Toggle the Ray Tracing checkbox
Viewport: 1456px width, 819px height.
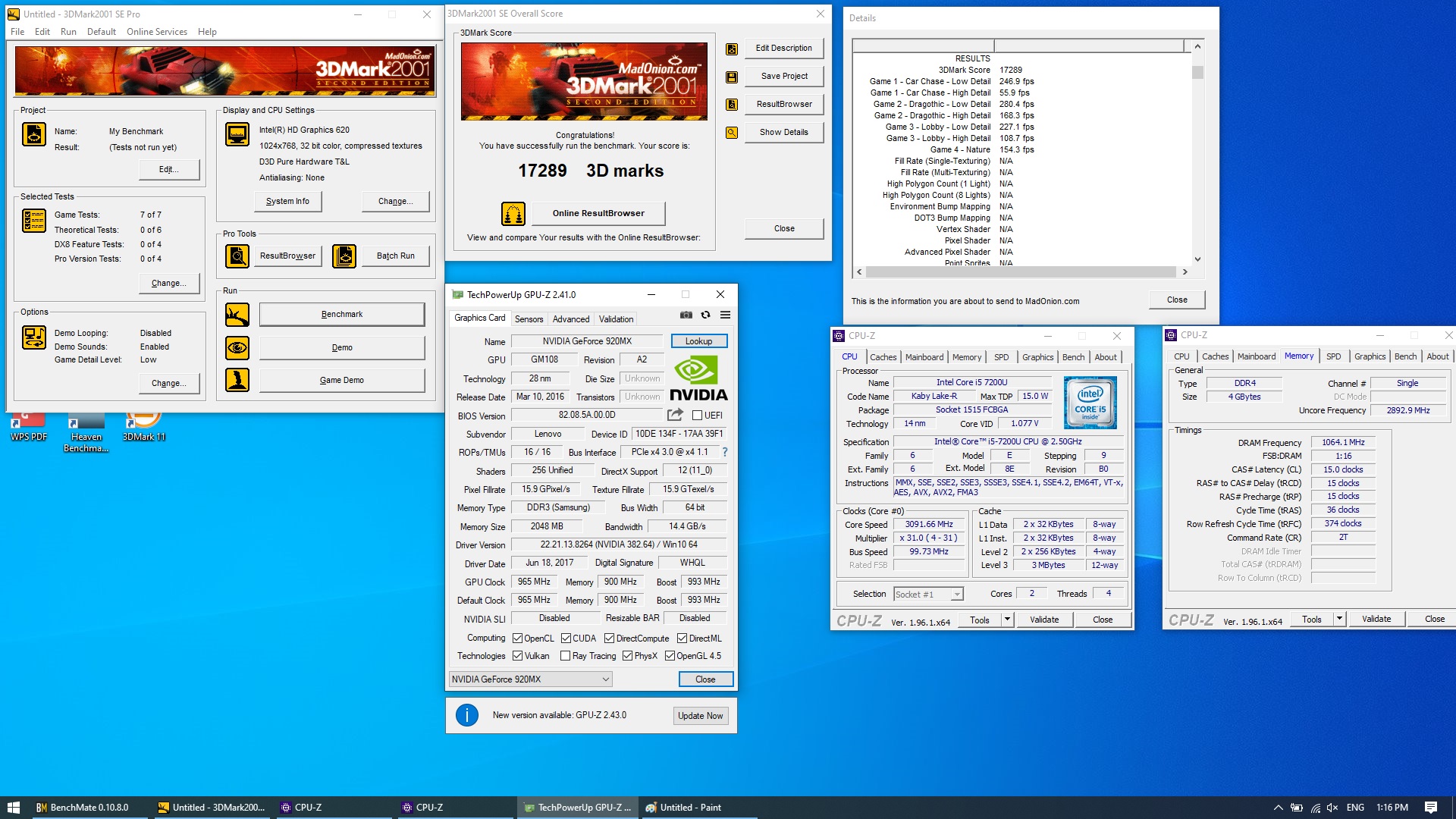tap(566, 656)
